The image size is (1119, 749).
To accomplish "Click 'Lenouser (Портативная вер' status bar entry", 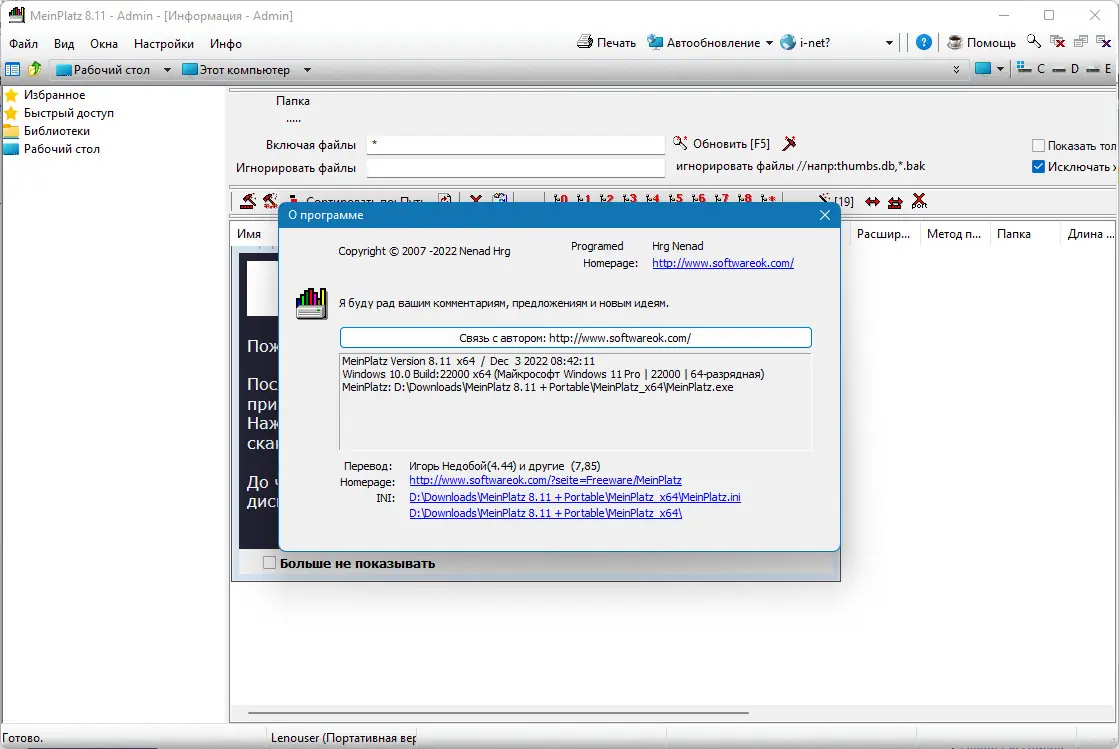I will pos(343,738).
